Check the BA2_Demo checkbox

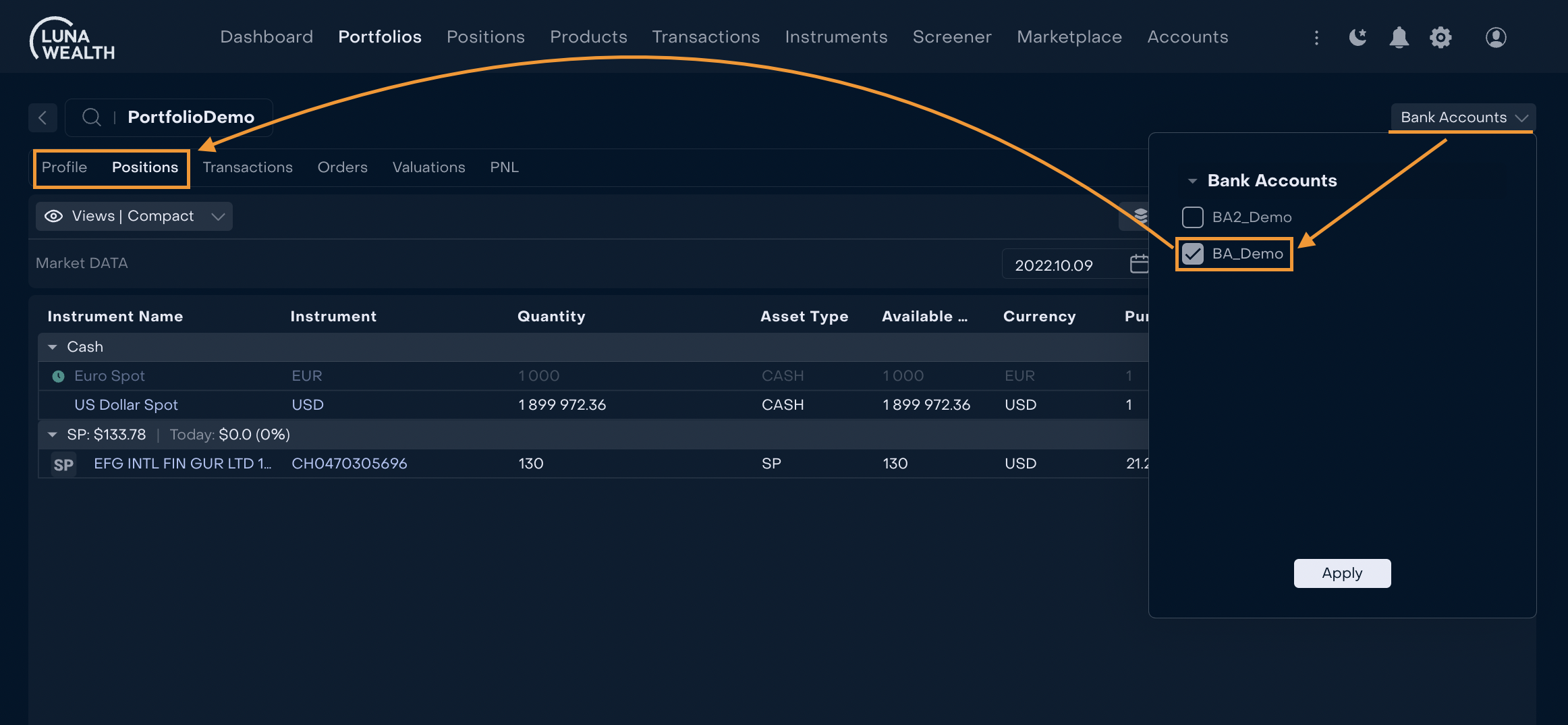[1192, 217]
